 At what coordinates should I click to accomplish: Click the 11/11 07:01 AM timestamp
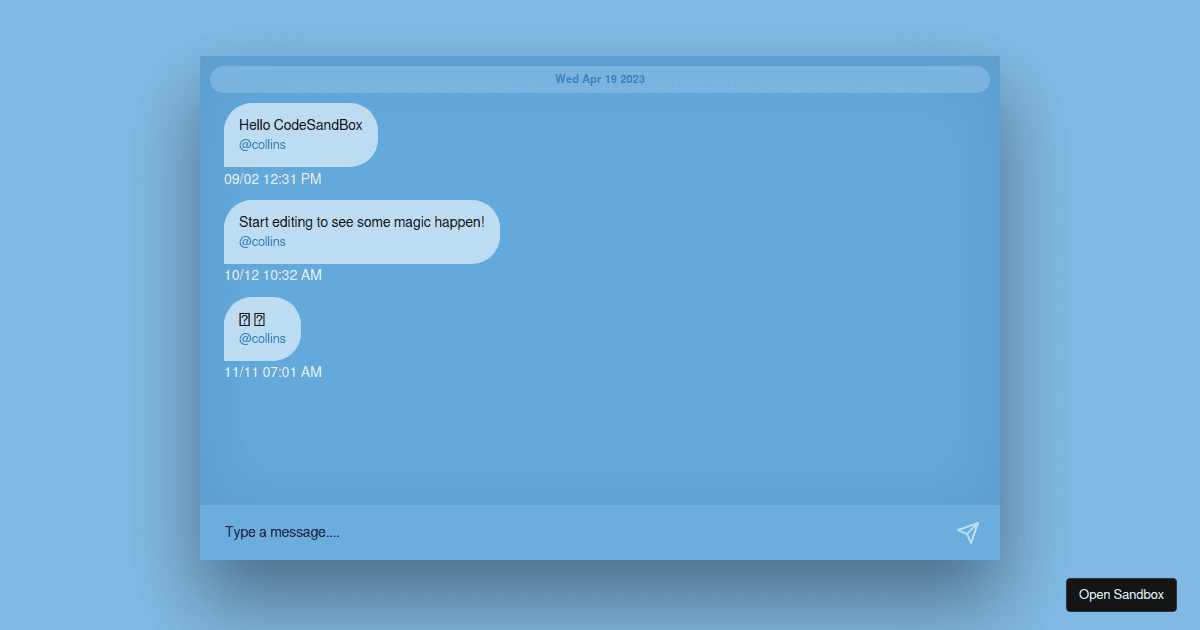(272, 371)
